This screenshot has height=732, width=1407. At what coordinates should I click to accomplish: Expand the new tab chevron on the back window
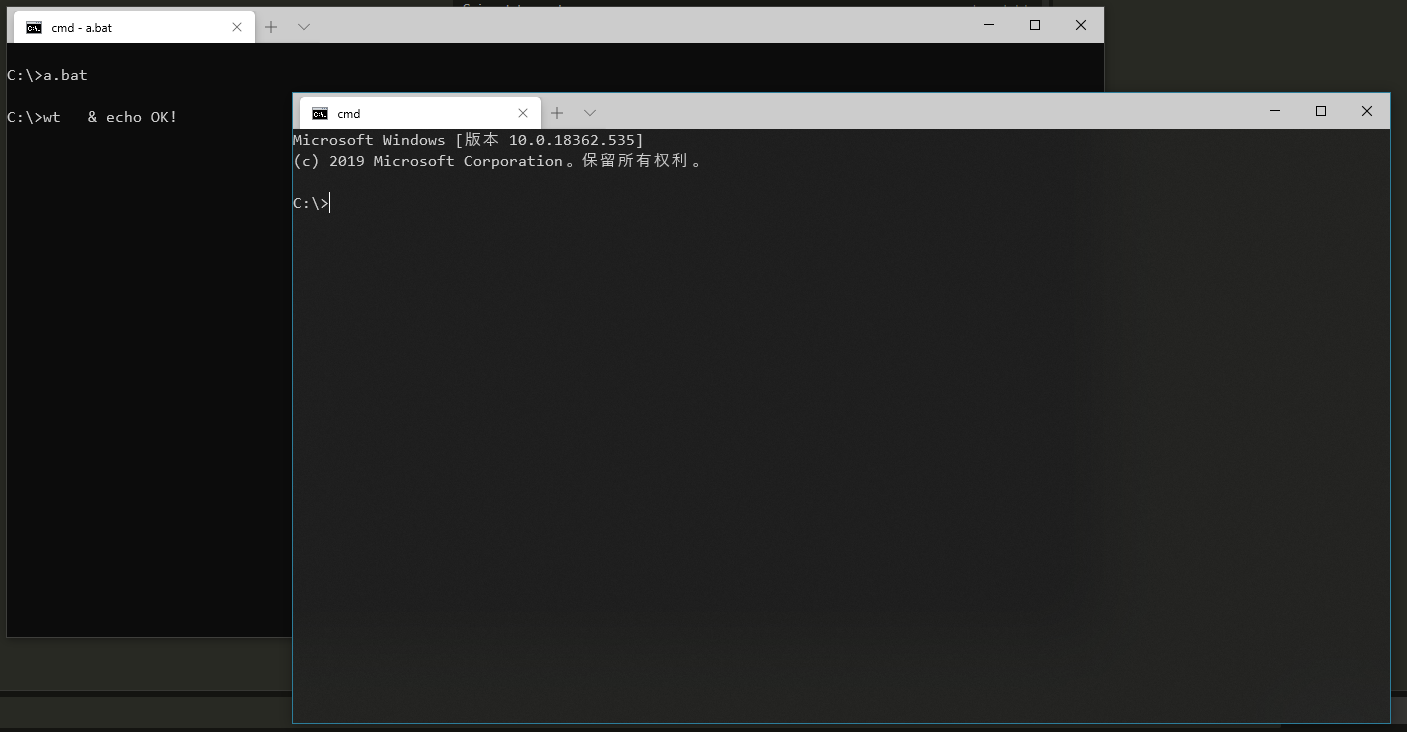click(303, 27)
